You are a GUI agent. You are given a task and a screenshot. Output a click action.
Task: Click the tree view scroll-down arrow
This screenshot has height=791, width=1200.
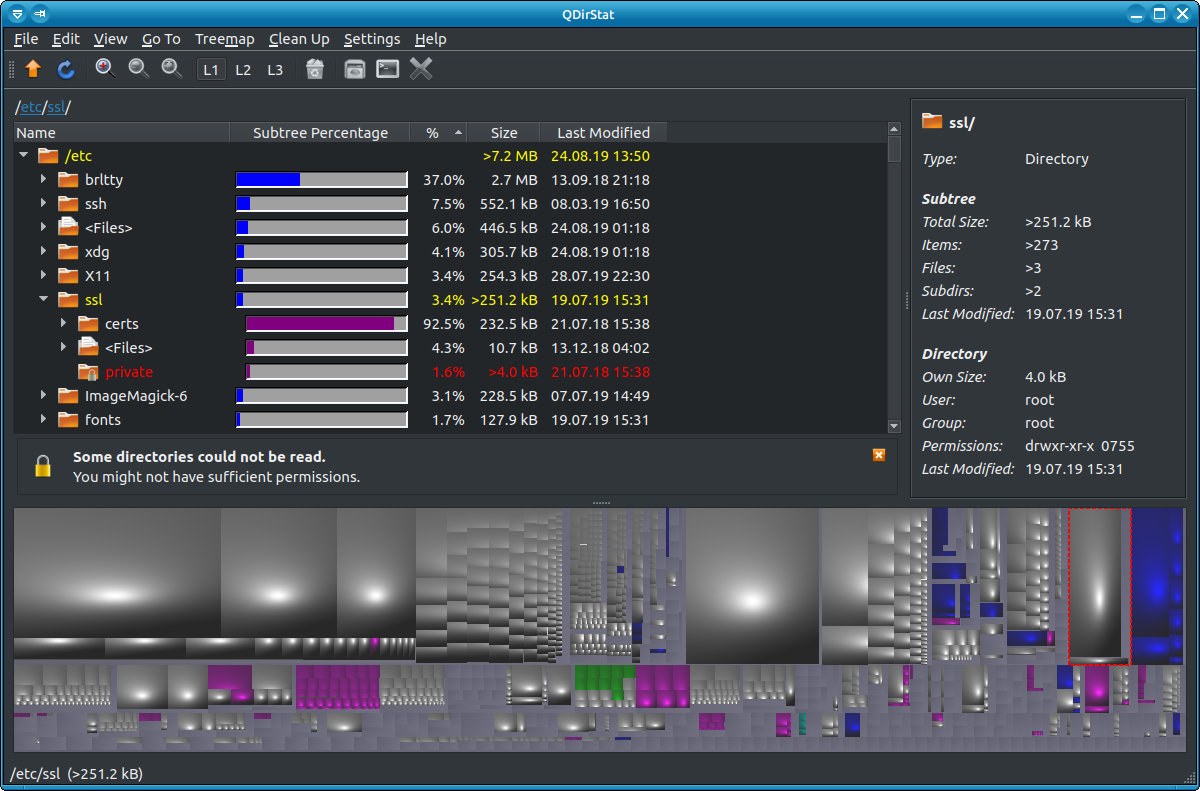click(894, 426)
